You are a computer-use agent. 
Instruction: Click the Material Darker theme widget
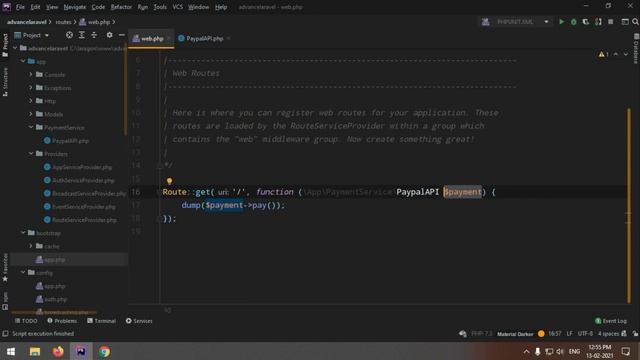click(515, 333)
